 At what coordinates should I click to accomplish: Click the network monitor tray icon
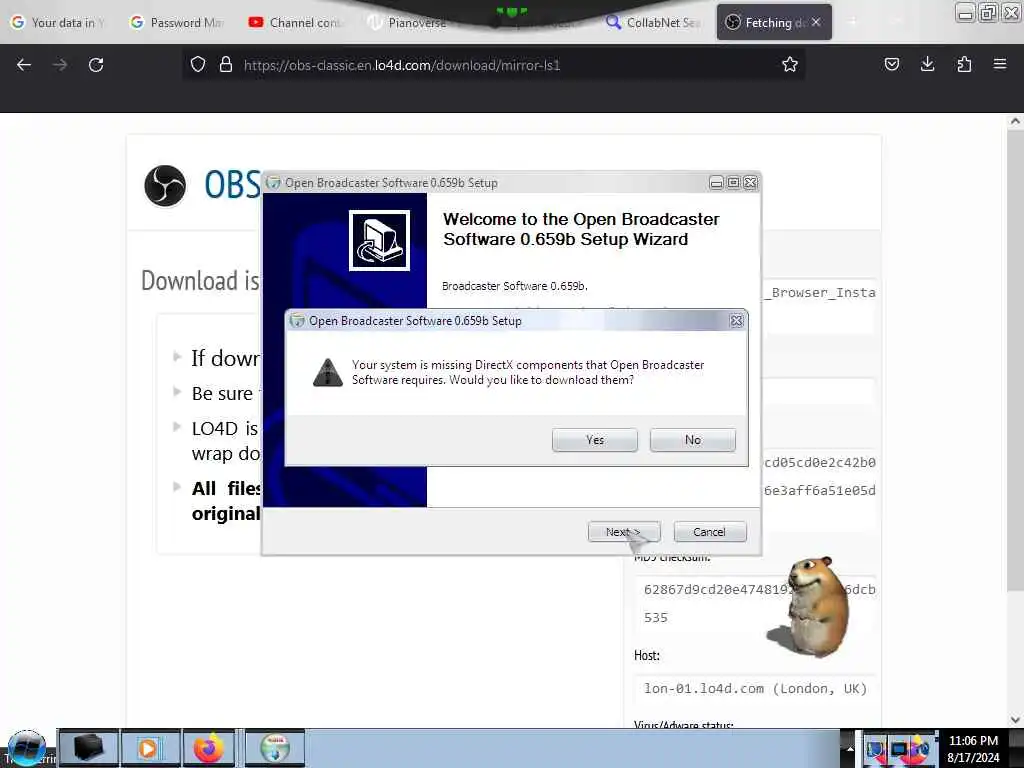pos(898,750)
